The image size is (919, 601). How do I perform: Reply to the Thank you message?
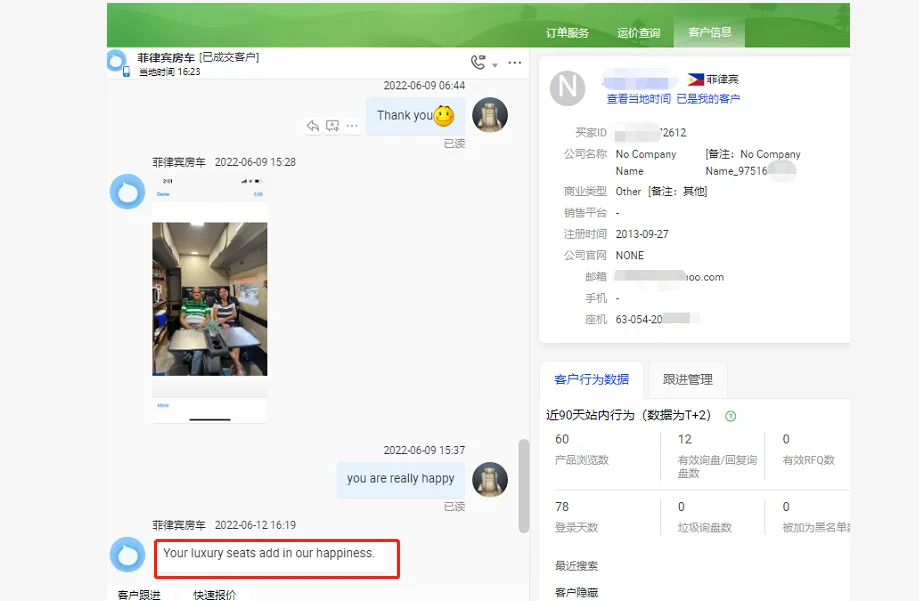tap(313, 125)
